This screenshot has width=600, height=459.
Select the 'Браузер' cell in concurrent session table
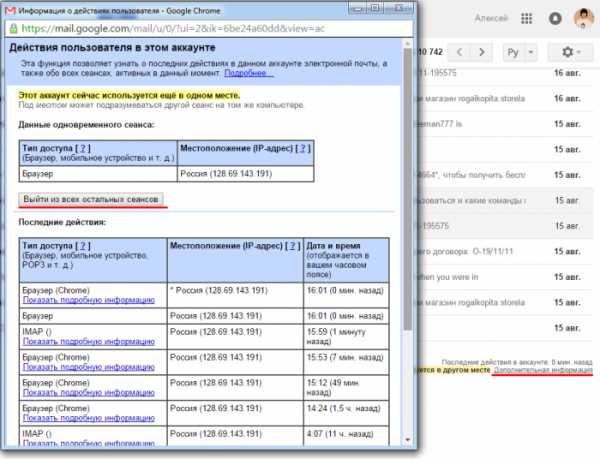coord(98,174)
